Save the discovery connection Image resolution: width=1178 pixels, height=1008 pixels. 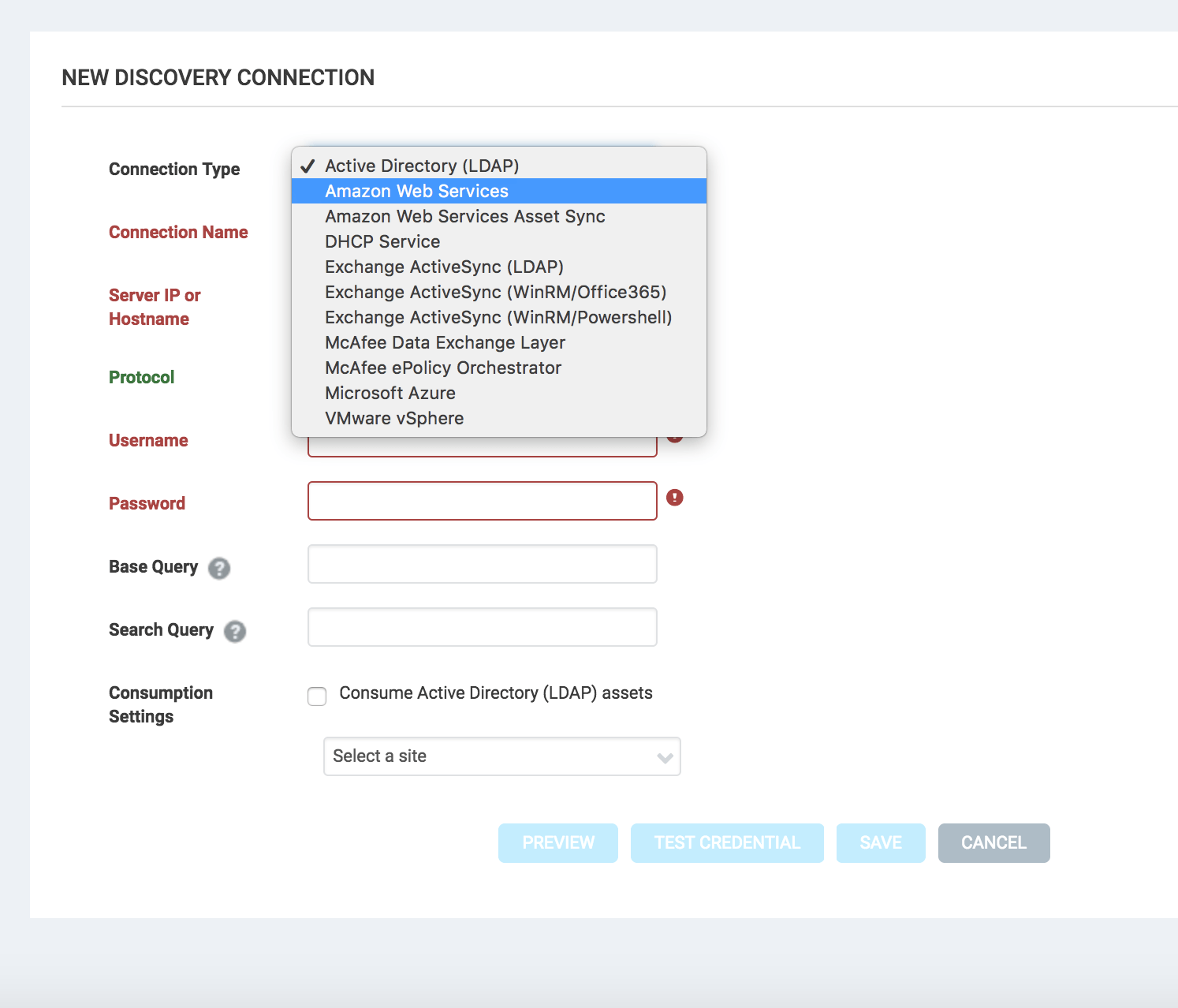(x=881, y=843)
